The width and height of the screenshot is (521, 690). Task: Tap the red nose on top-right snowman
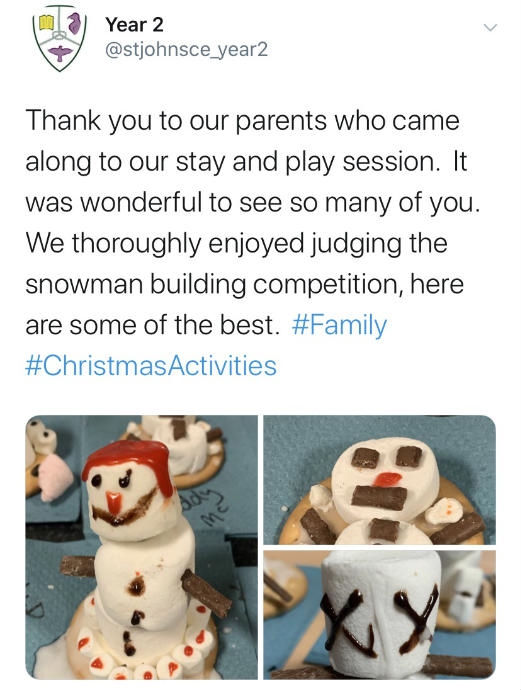pos(387,479)
